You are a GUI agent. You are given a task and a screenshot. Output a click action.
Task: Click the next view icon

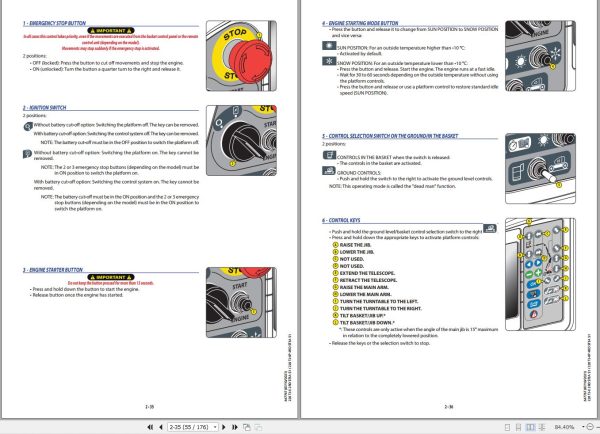click(x=258, y=427)
